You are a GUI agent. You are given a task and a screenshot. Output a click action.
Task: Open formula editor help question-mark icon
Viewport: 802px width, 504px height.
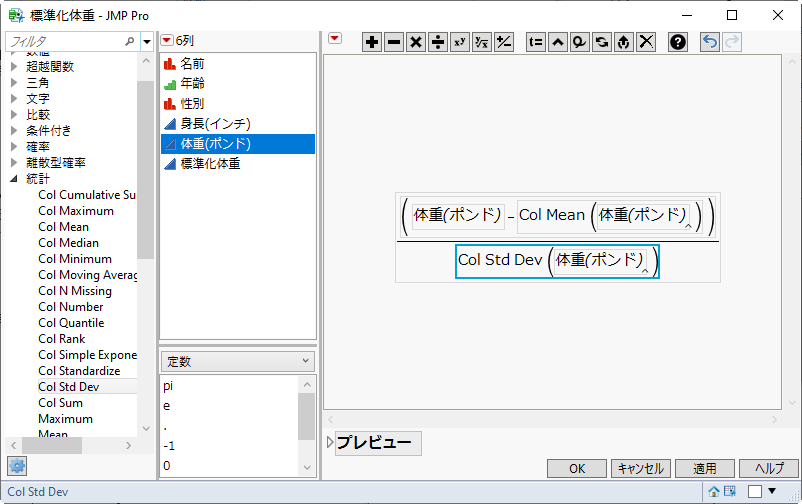coord(678,42)
